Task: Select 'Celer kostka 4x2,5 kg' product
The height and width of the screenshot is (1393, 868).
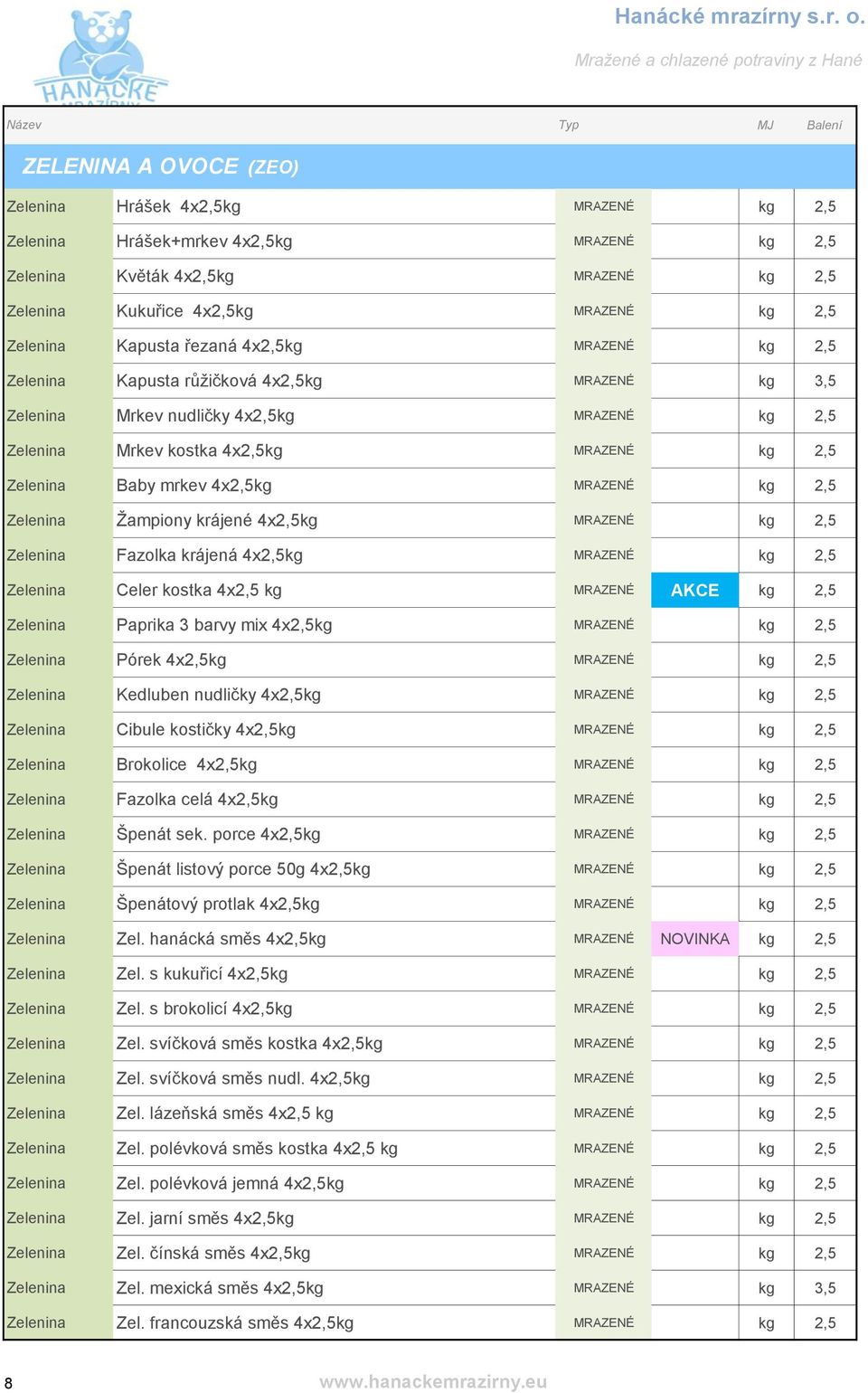Action: (x=199, y=590)
